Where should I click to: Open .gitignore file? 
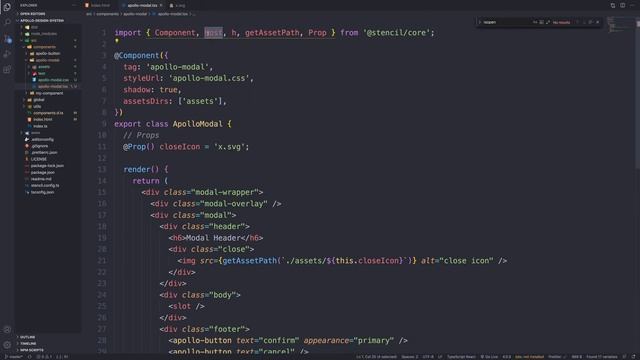pyautogui.click(x=40, y=146)
